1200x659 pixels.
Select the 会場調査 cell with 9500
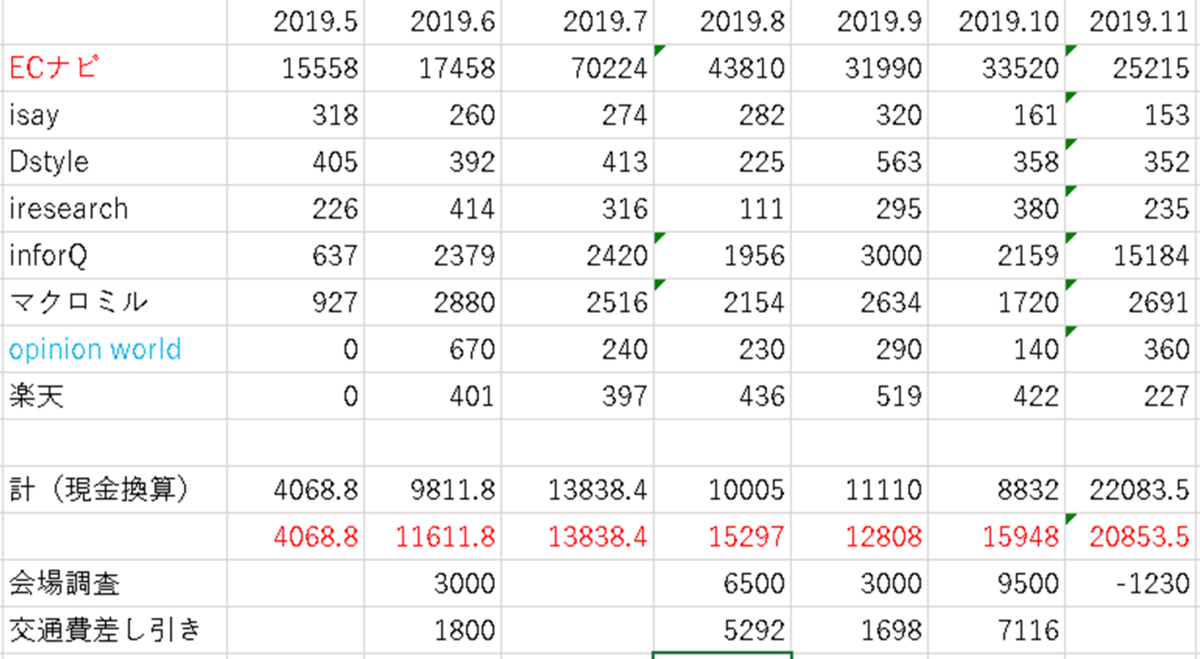click(996, 584)
